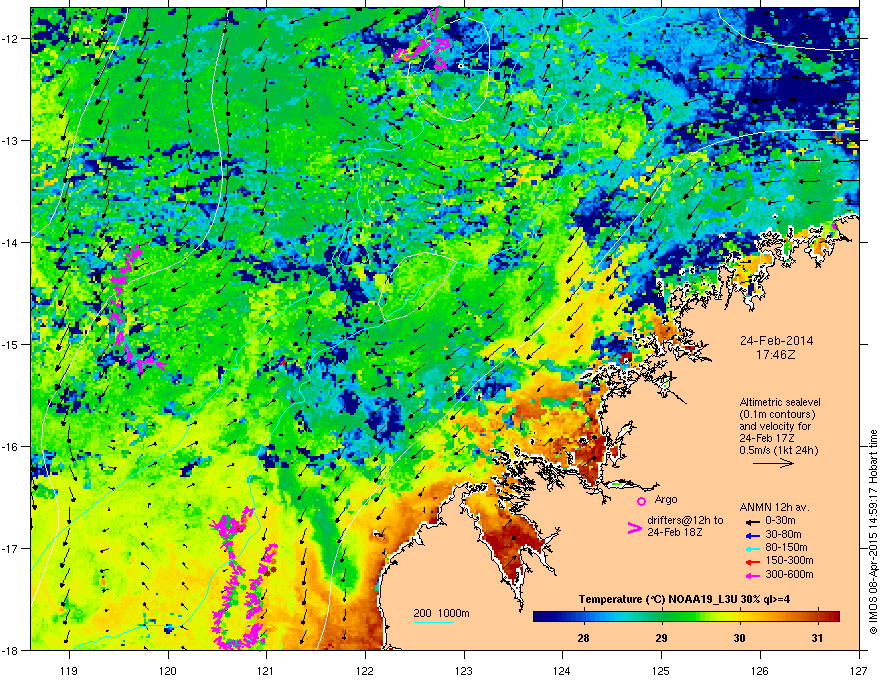Click the colorbar tick label 28
The height and width of the screenshot is (680, 880).
click(584, 638)
